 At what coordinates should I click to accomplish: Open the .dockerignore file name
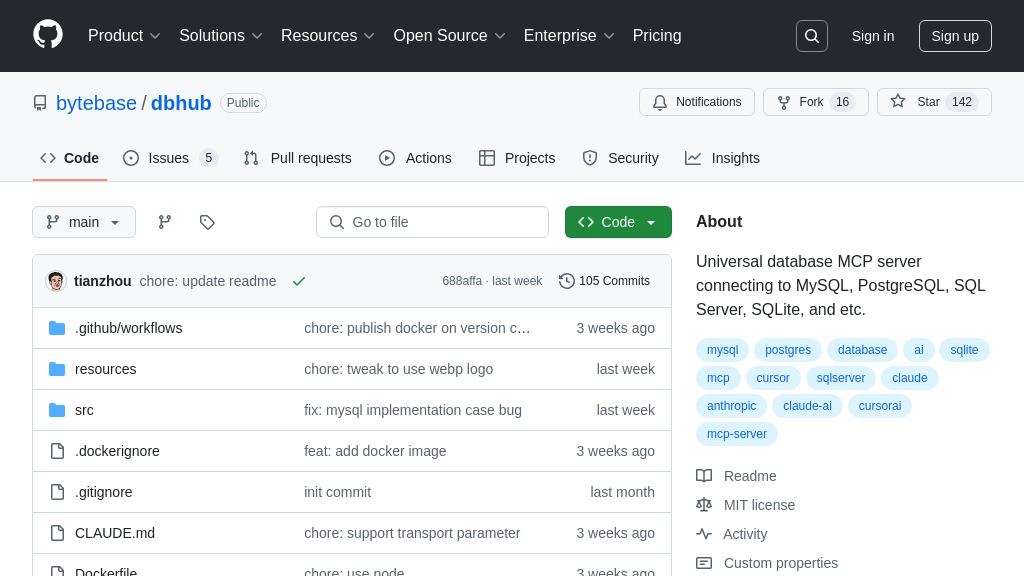(x=117, y=451)
